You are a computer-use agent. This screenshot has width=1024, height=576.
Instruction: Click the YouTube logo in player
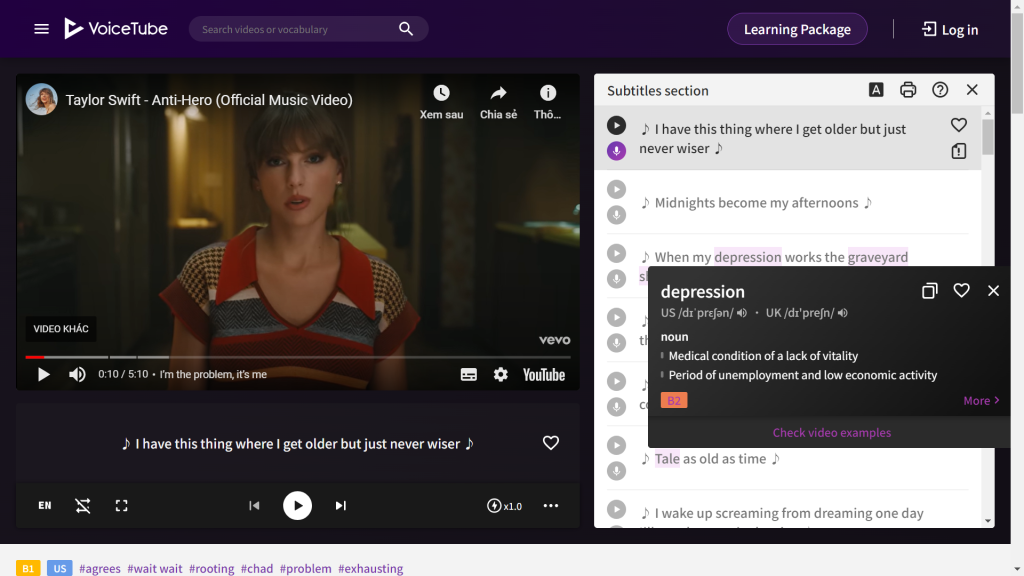click(x=543, y=374)
